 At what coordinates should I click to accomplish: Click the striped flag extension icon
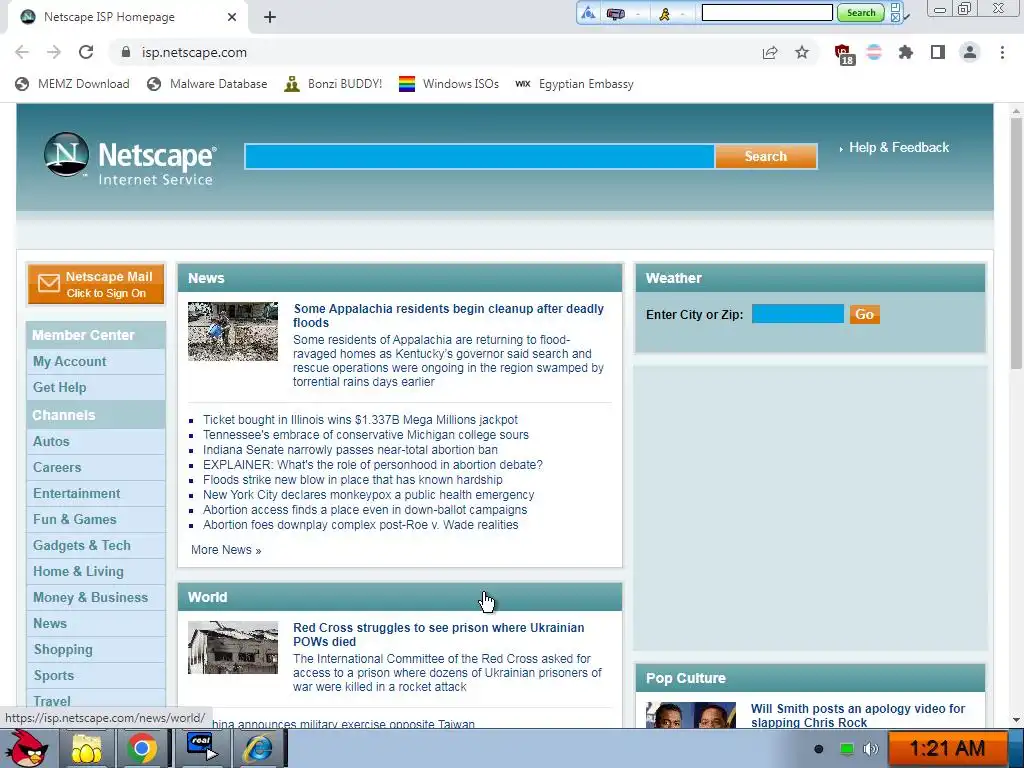click(874, 52)
